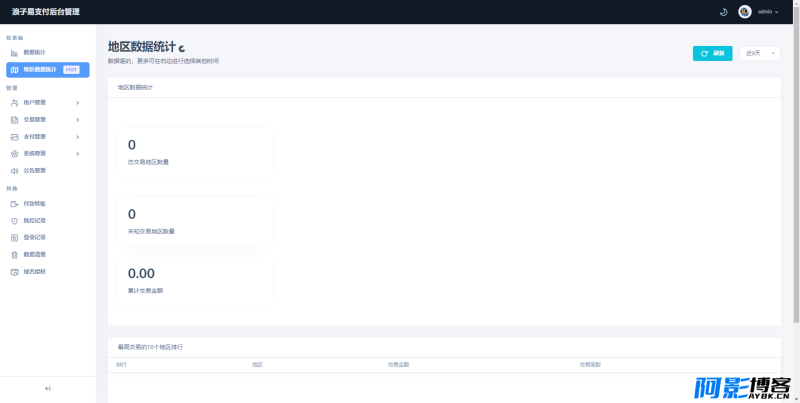800x403 pixels.
Task: Click the 风控记录 shield icon
Action: pos(14,221)
